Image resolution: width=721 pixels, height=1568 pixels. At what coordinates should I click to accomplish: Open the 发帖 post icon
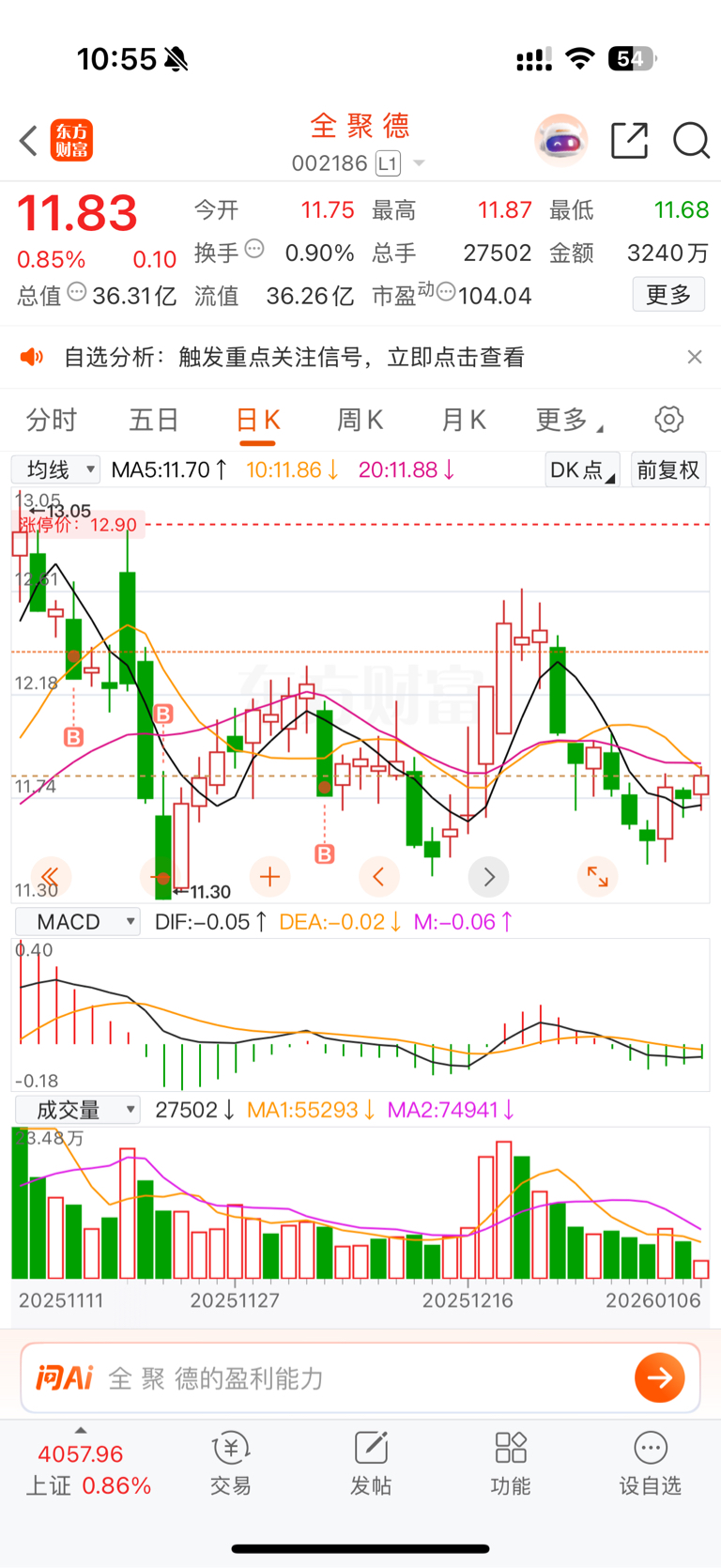tap(371, 1465)
